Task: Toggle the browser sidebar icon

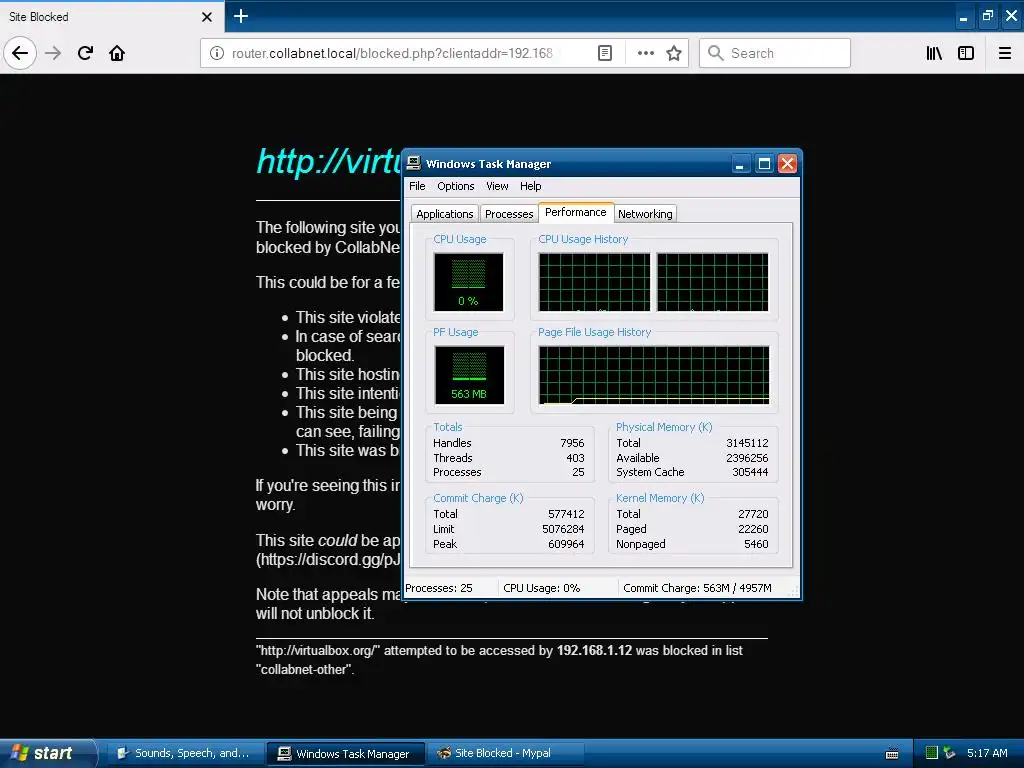Action: pyautogui.click(x=966, y=53)
